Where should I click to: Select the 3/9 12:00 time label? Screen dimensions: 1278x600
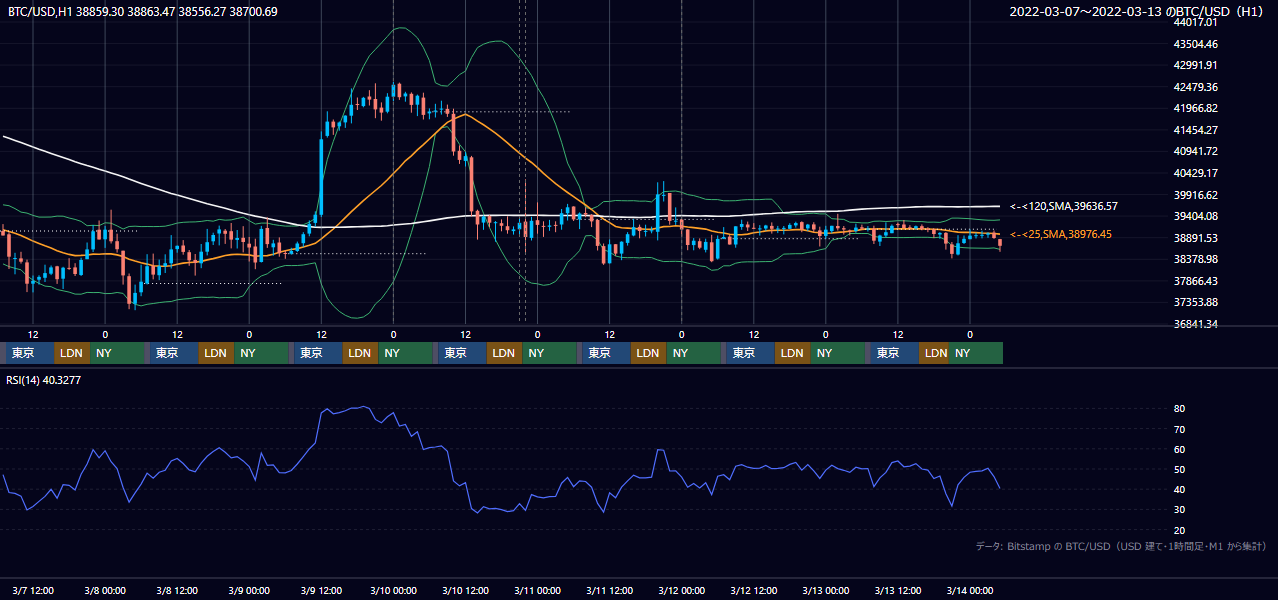[x=321, y=590]
